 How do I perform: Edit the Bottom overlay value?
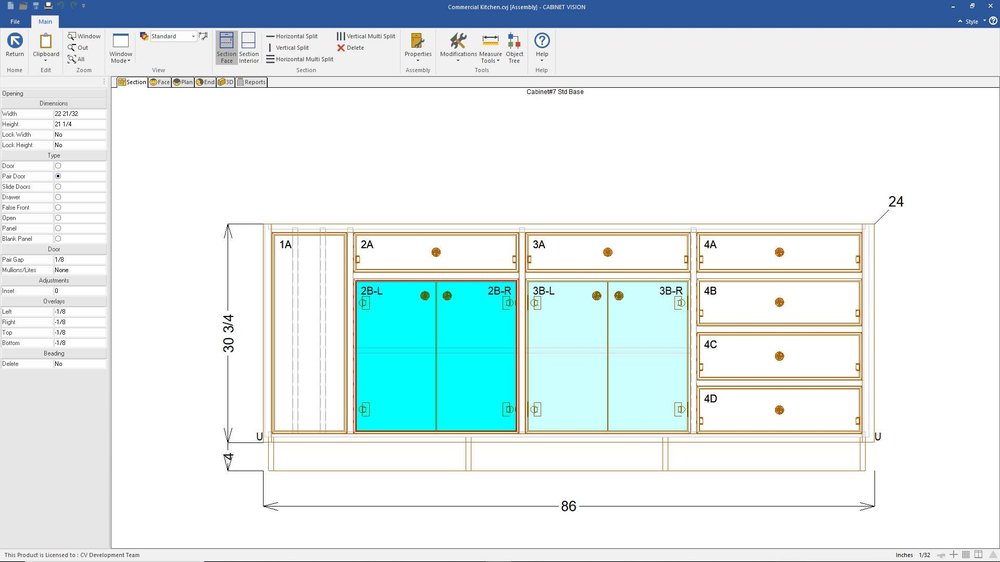79,343
